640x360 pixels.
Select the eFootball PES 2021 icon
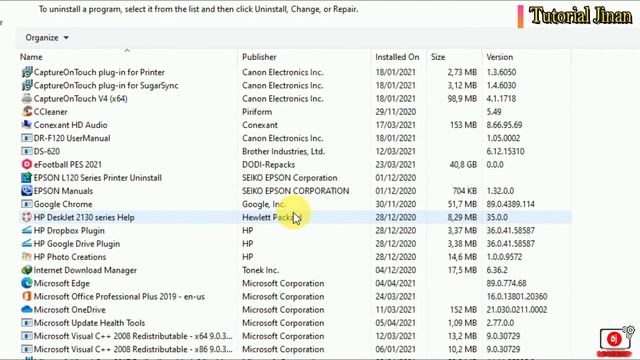(x=27, y=164)
